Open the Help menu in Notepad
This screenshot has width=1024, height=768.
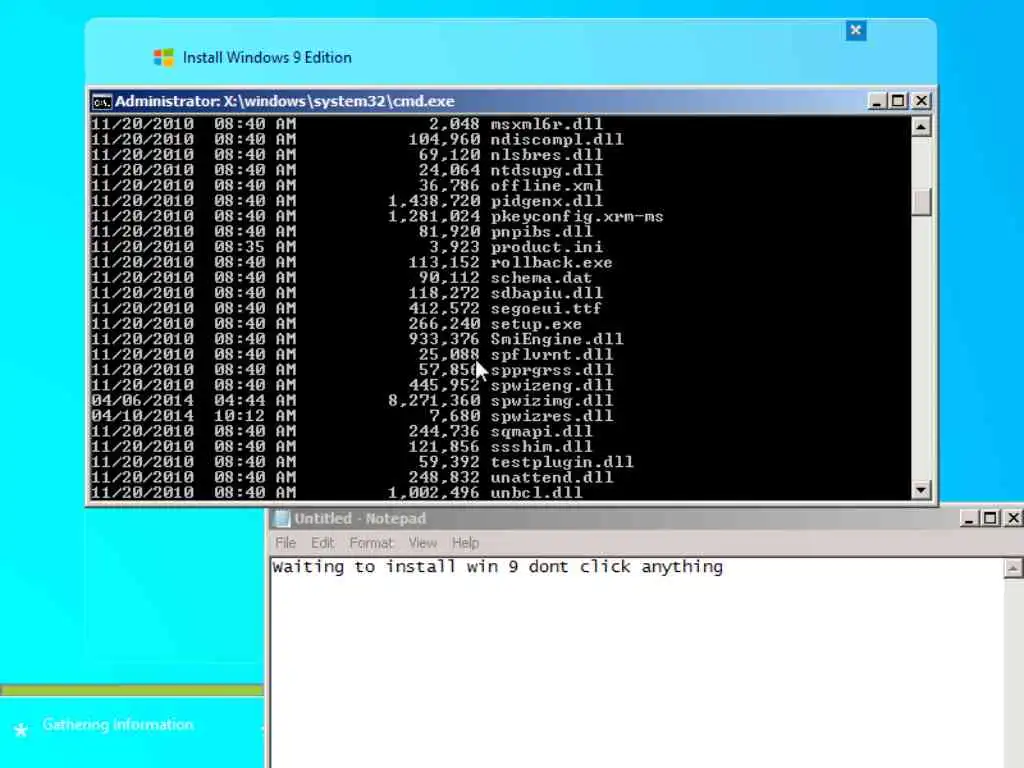[465, 543]
